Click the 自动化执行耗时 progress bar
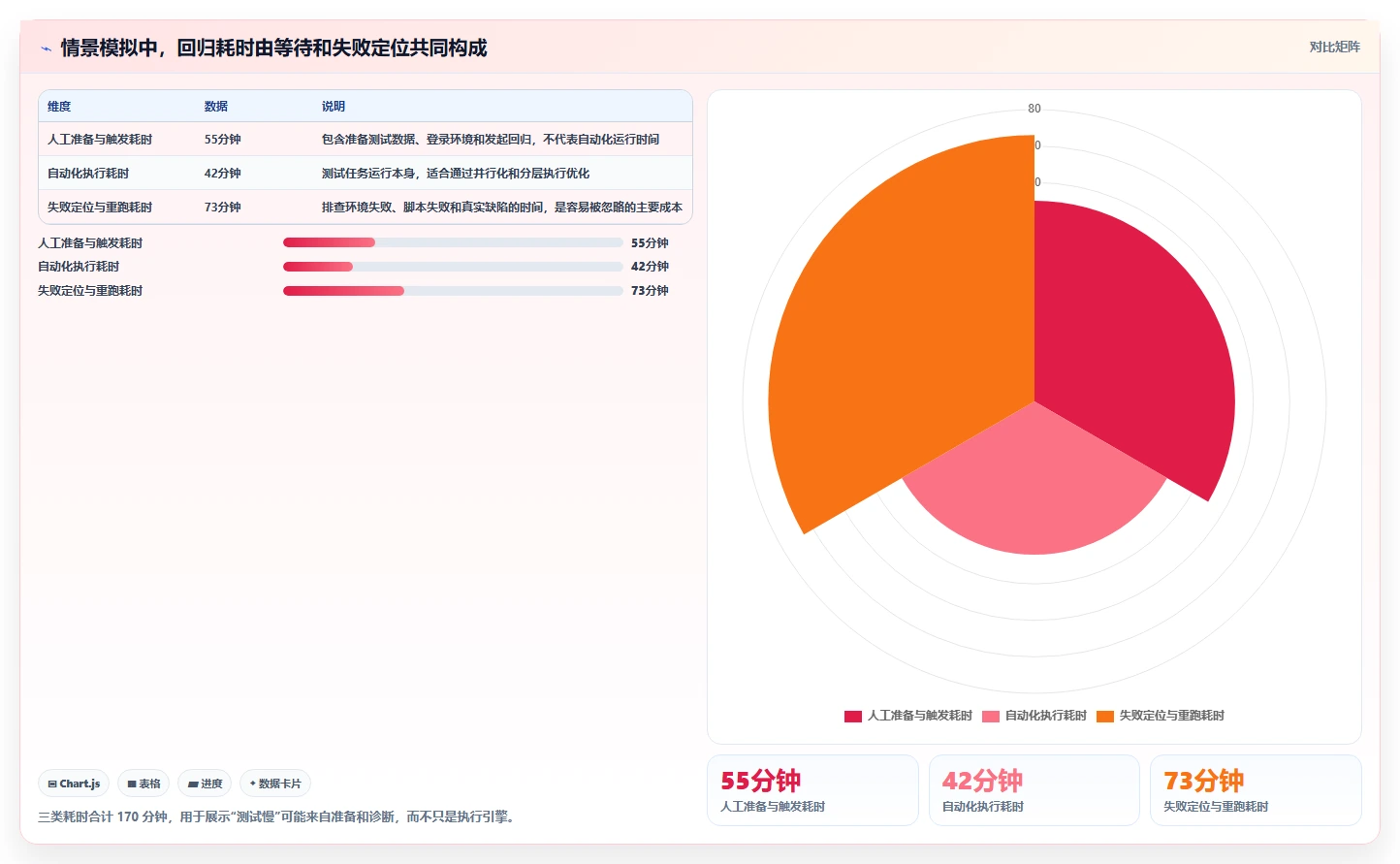 point(453,267)
